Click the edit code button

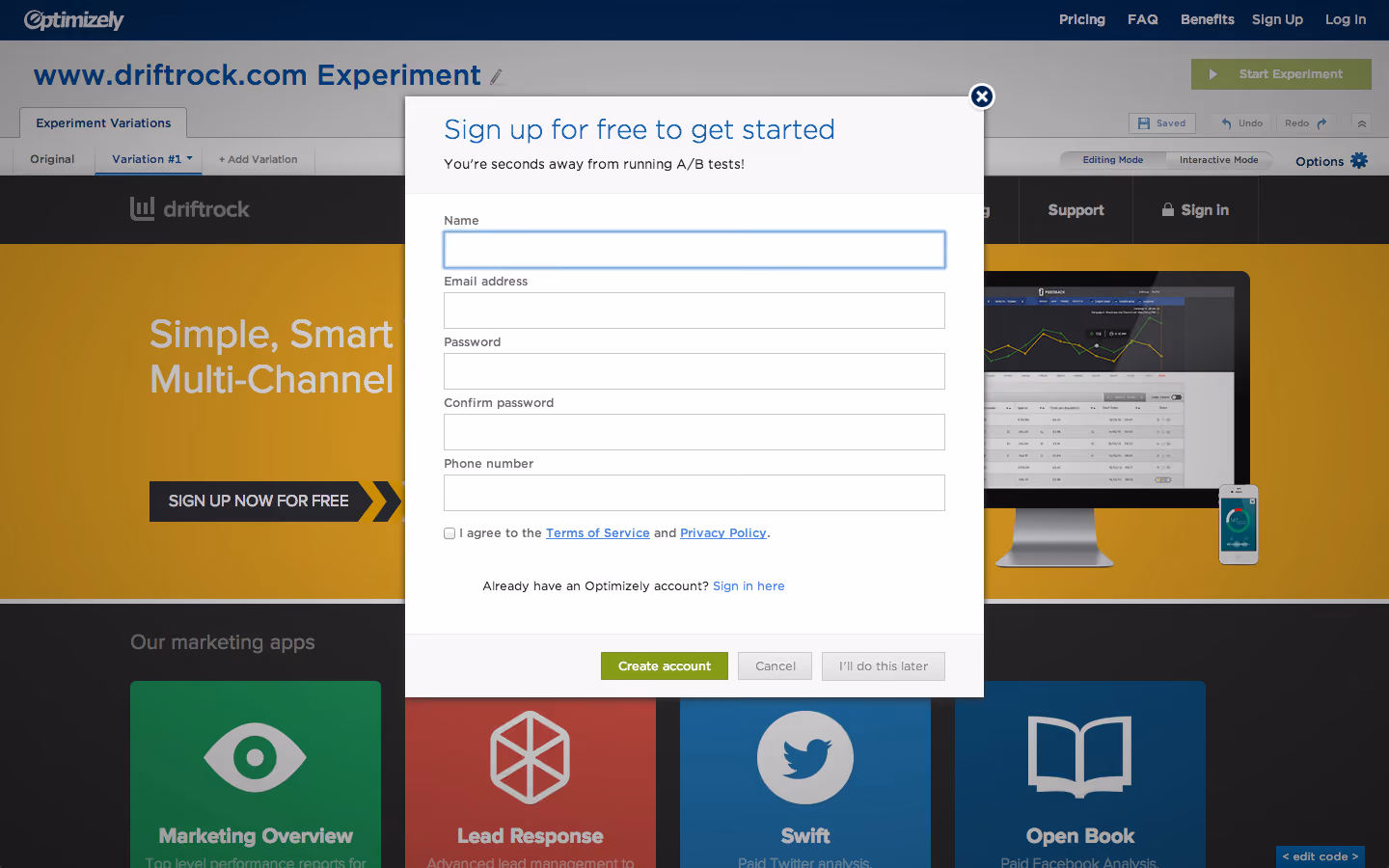[1321, 856]
